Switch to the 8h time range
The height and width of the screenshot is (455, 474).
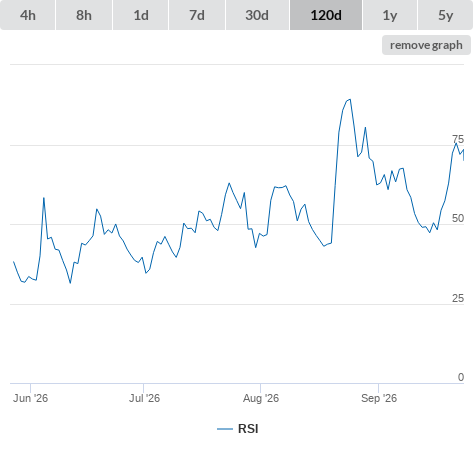click(84, 15)
